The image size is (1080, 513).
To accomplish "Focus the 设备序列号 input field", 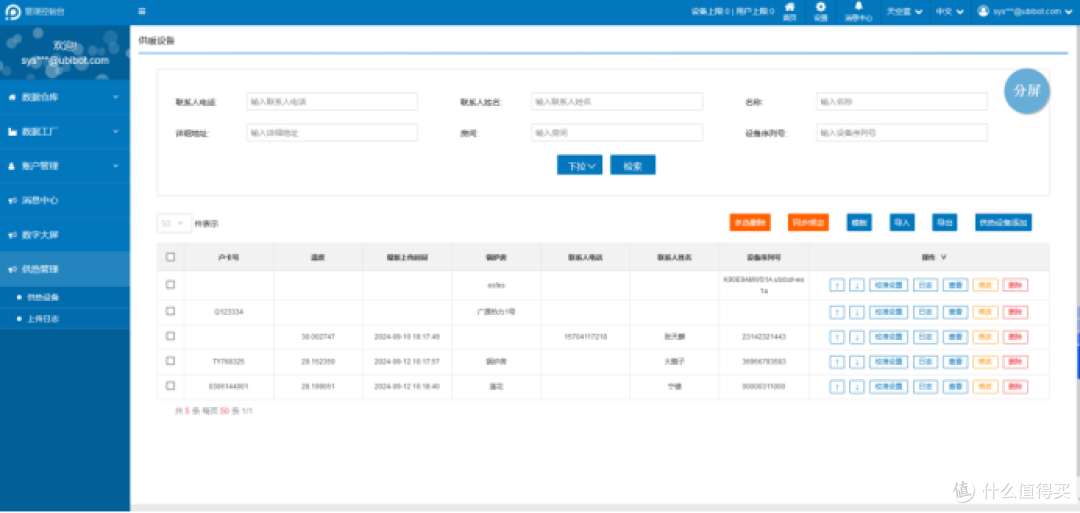I will point(902,132).
